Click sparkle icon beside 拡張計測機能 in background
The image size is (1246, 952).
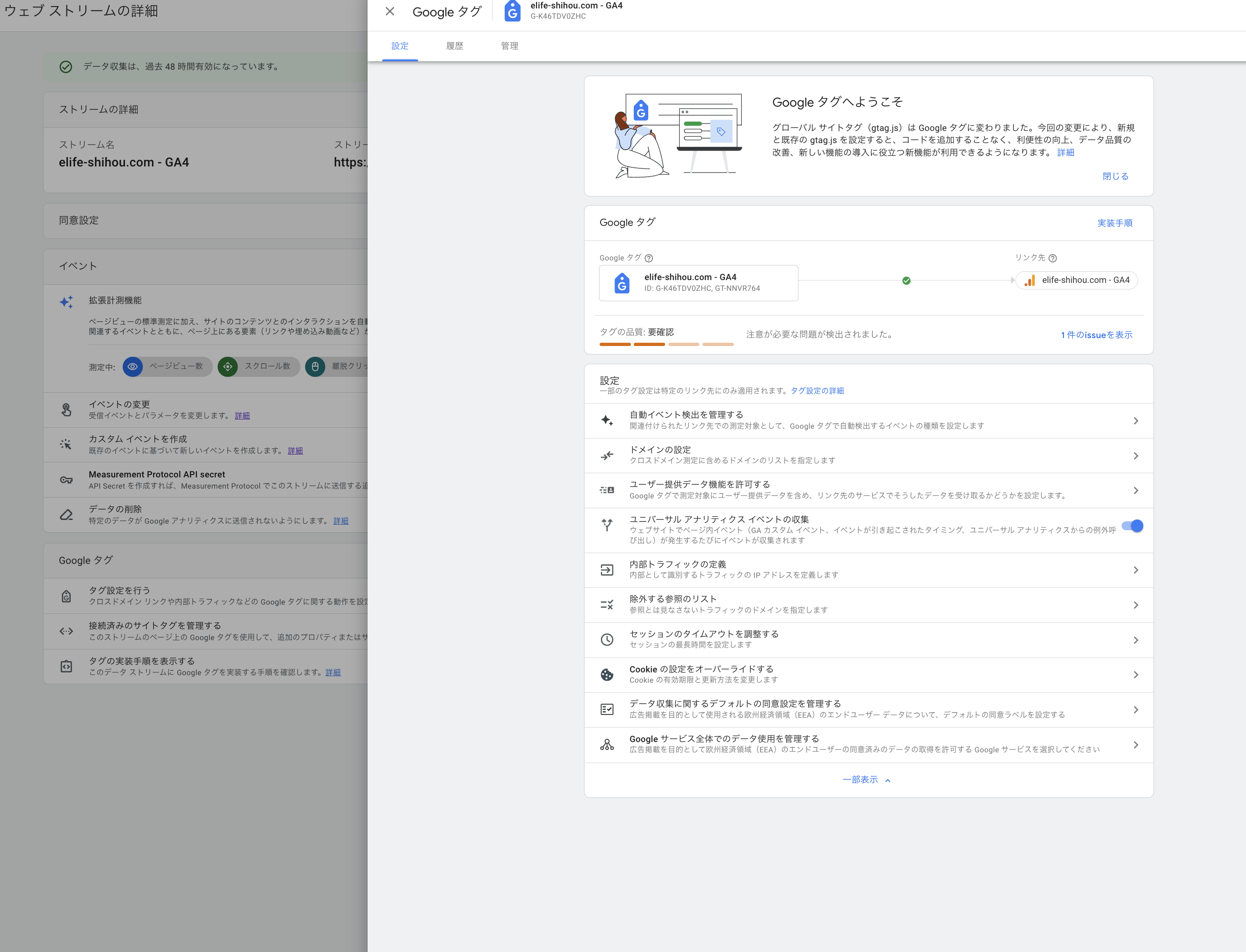point(66,302)
